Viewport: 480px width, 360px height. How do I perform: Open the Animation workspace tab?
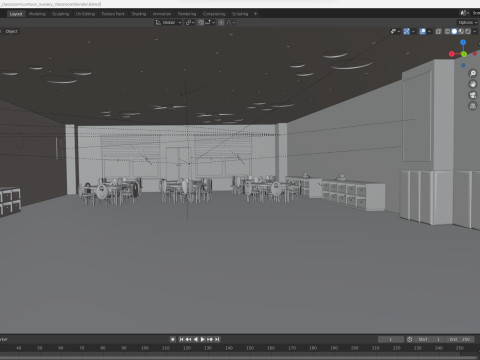click(162, 14)
